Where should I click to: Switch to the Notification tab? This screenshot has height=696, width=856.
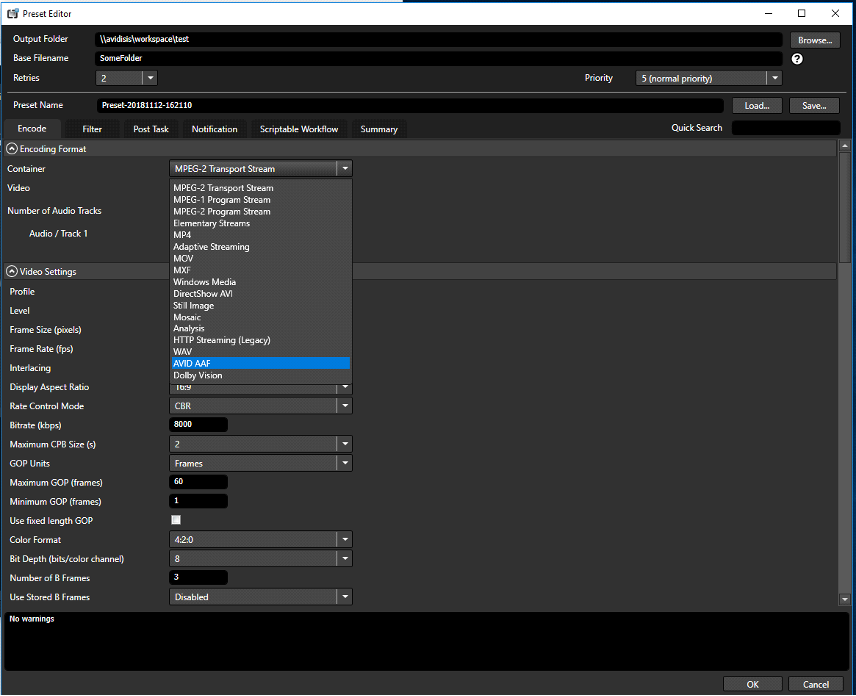click(215, 129)
